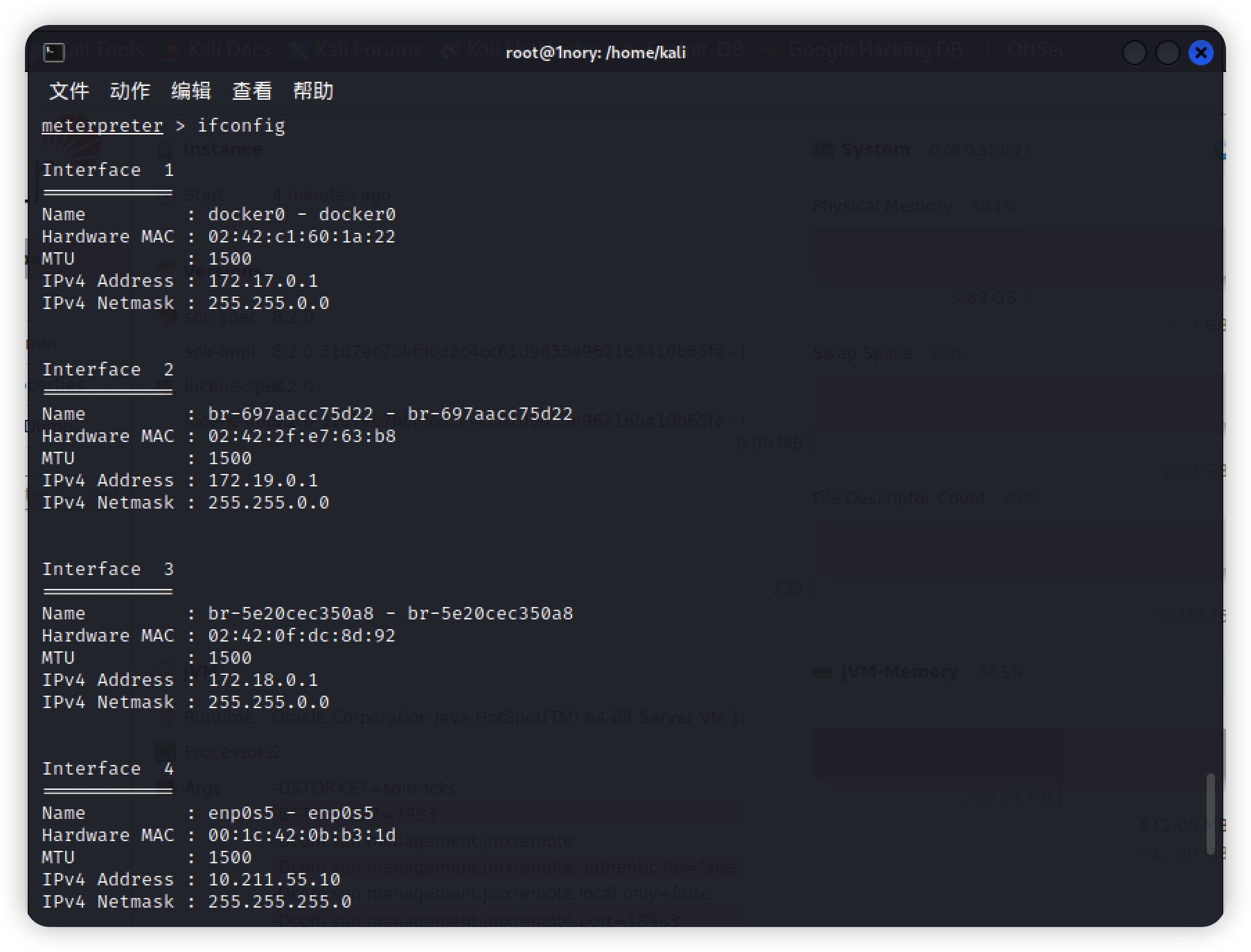1251x952 pixels.
Task: Click the System panel icon on the dashboard
Action: (822, 149)
